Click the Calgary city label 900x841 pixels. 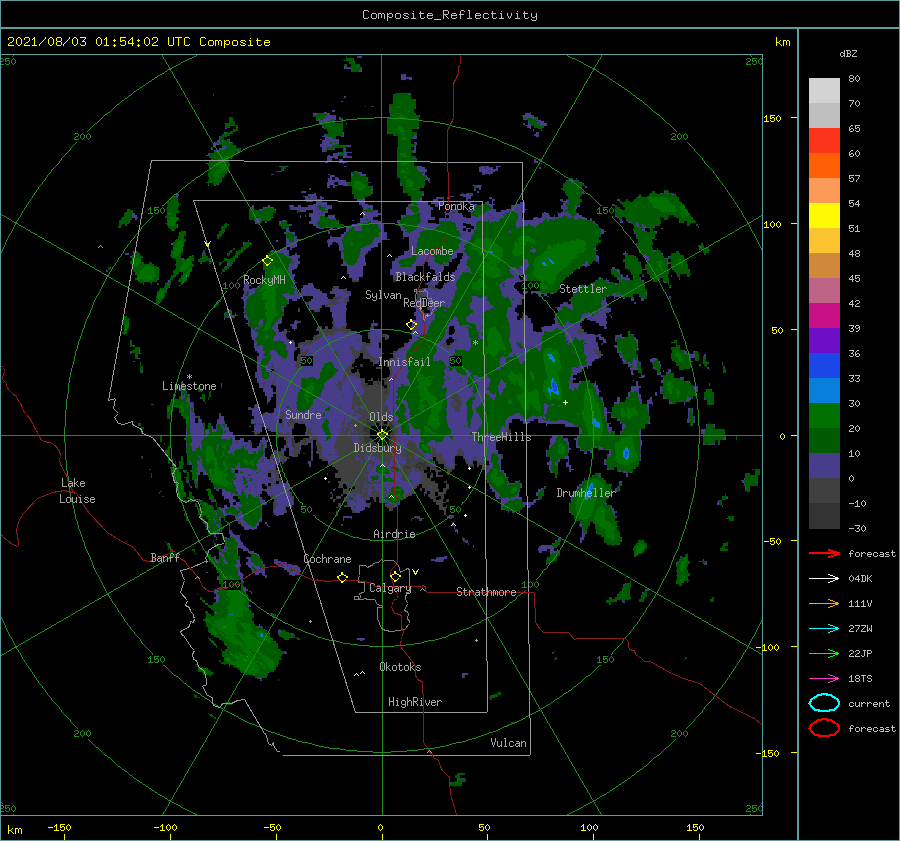pyautogui.click(x=390, y=588)
